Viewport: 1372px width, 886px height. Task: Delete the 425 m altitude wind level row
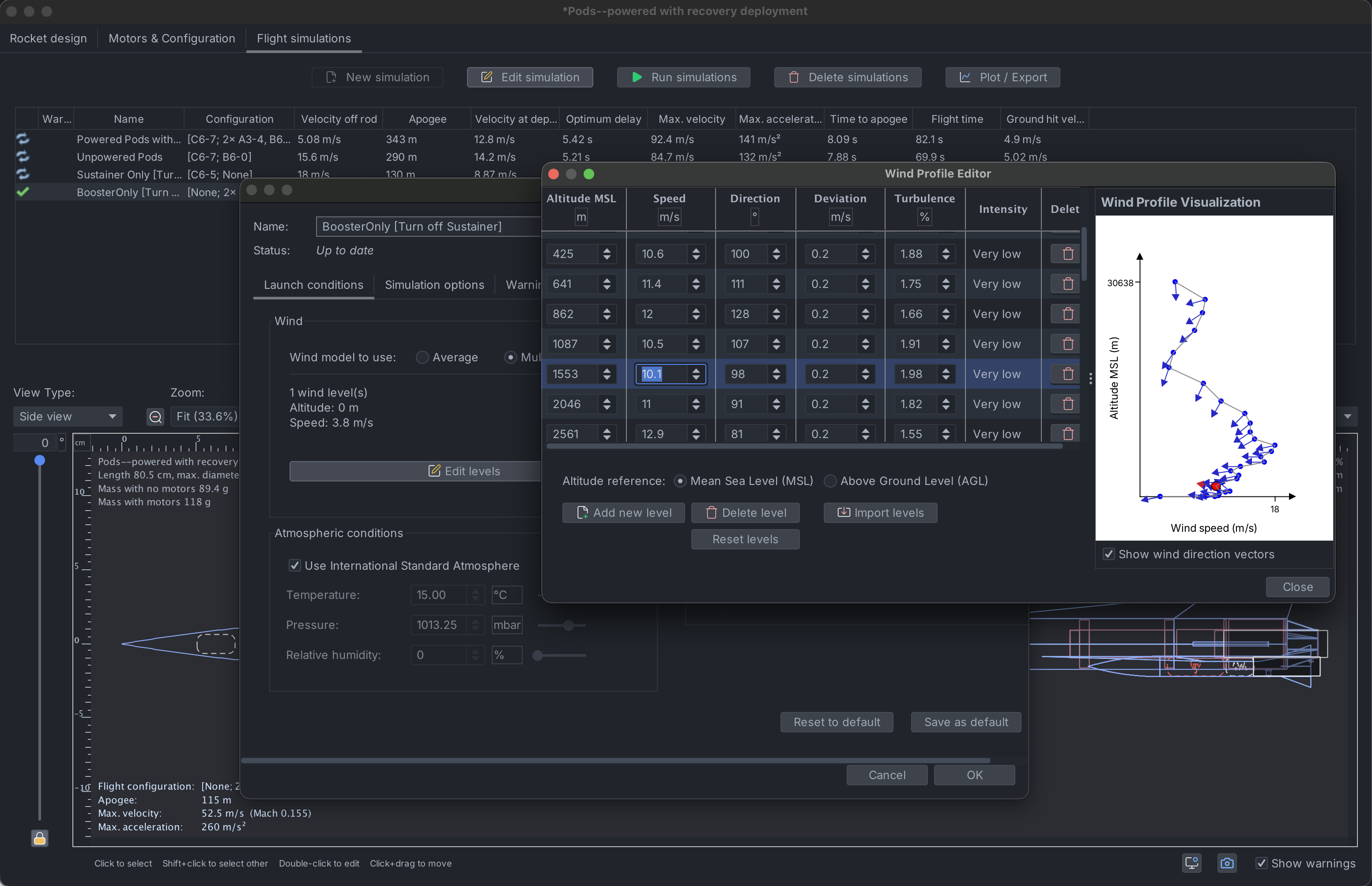(x=1067, y=254)
